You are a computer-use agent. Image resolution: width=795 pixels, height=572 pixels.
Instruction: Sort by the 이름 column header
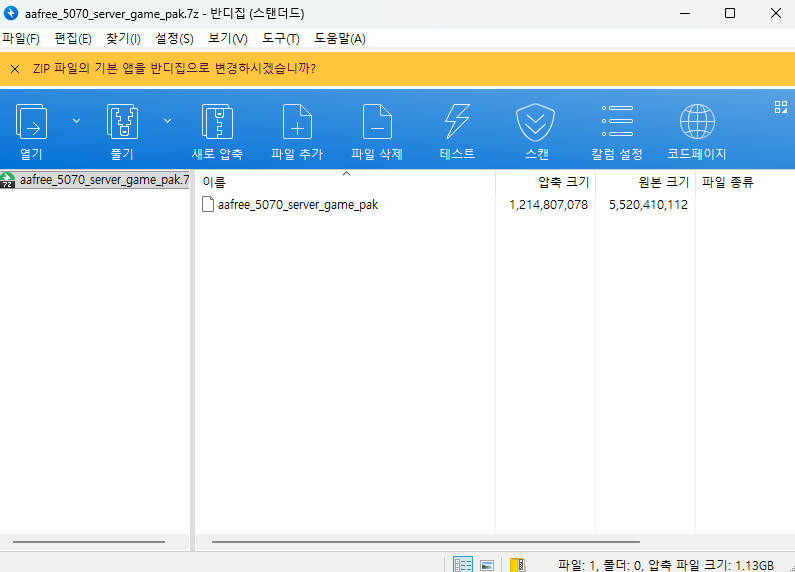click(x=345, y=182)
